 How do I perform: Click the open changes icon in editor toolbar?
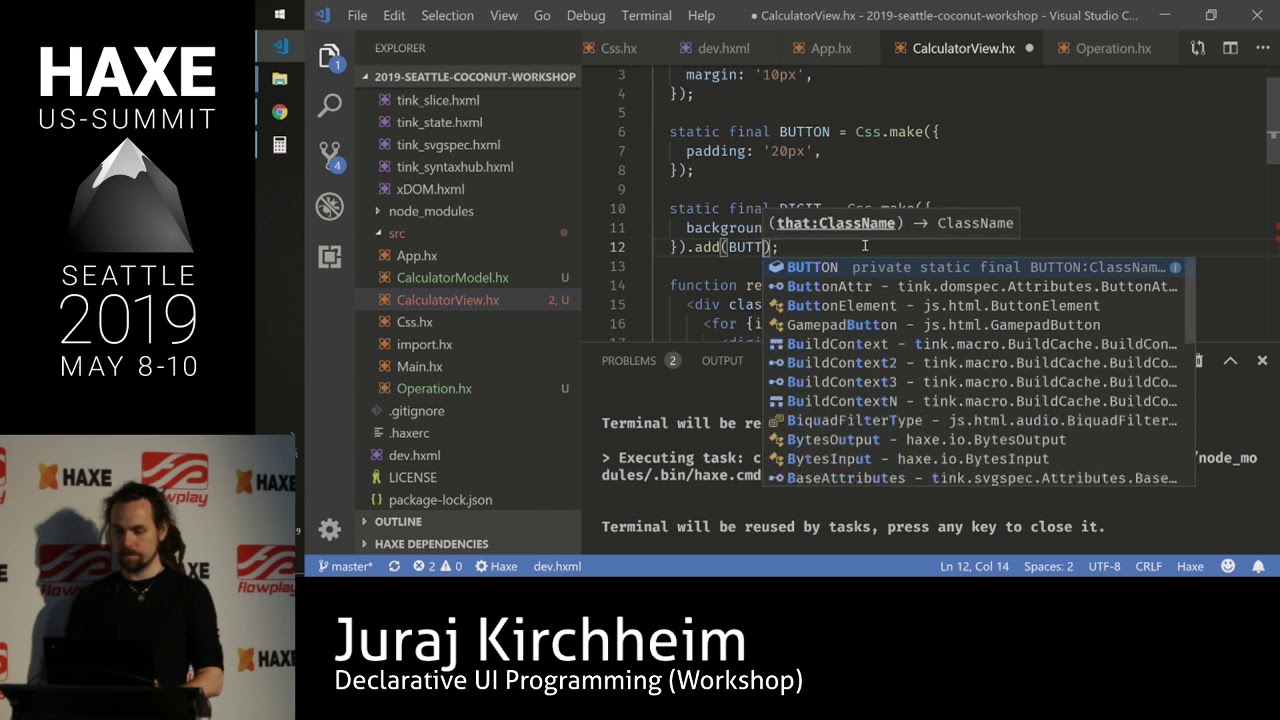click(x=1198, y=48)
